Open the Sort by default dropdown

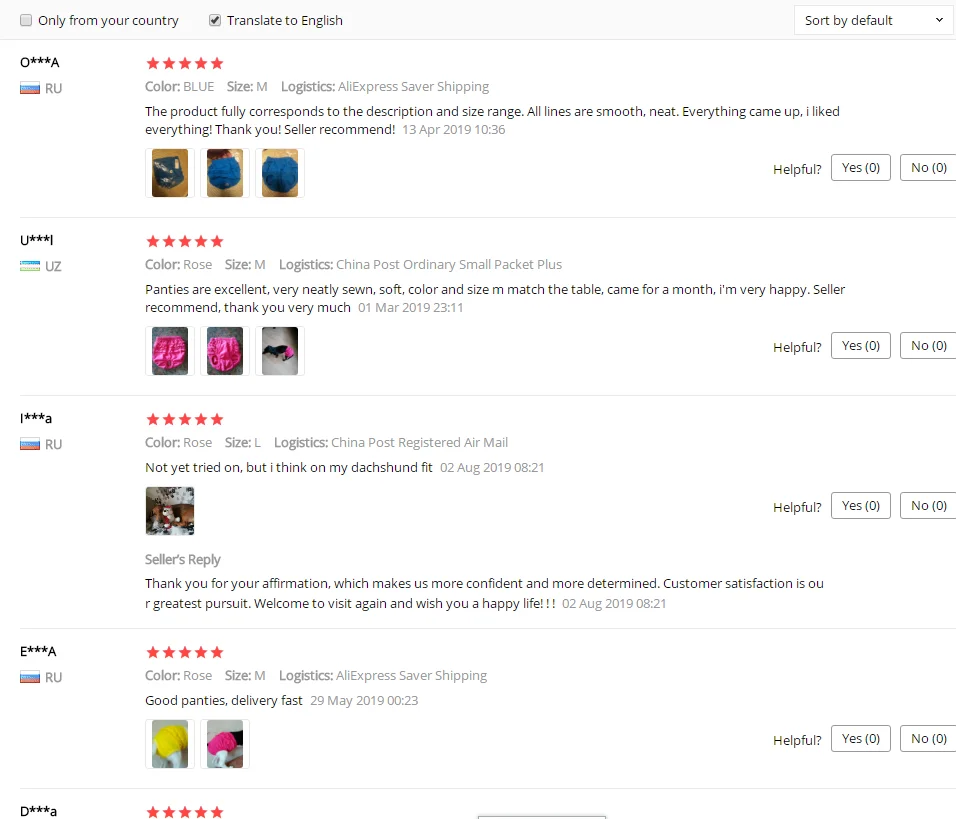coord(874,20)
